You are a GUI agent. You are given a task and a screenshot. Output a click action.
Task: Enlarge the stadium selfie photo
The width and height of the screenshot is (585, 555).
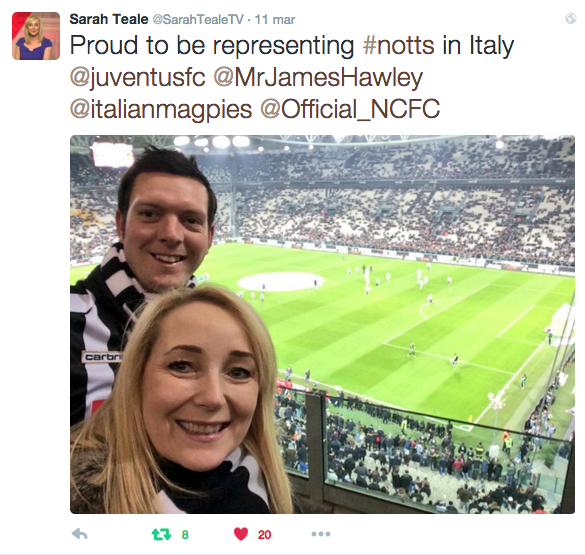[322, 324]
